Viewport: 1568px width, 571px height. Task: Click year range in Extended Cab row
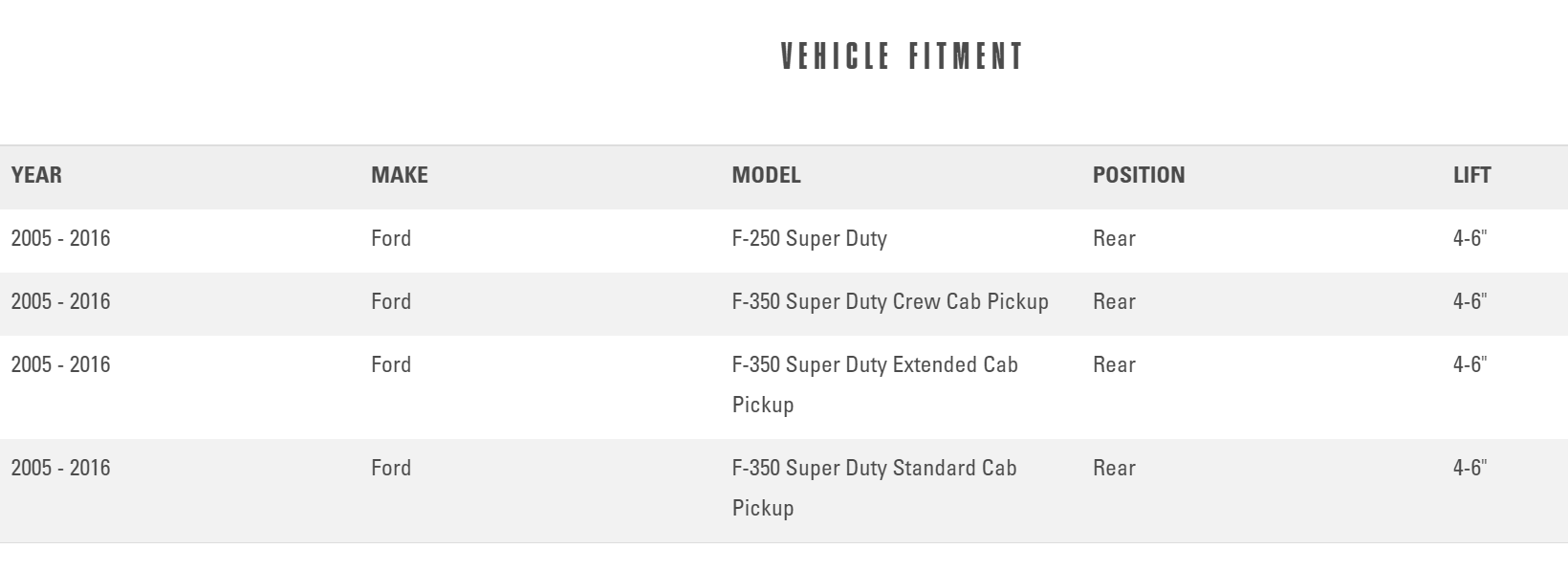tap(60, 364)
